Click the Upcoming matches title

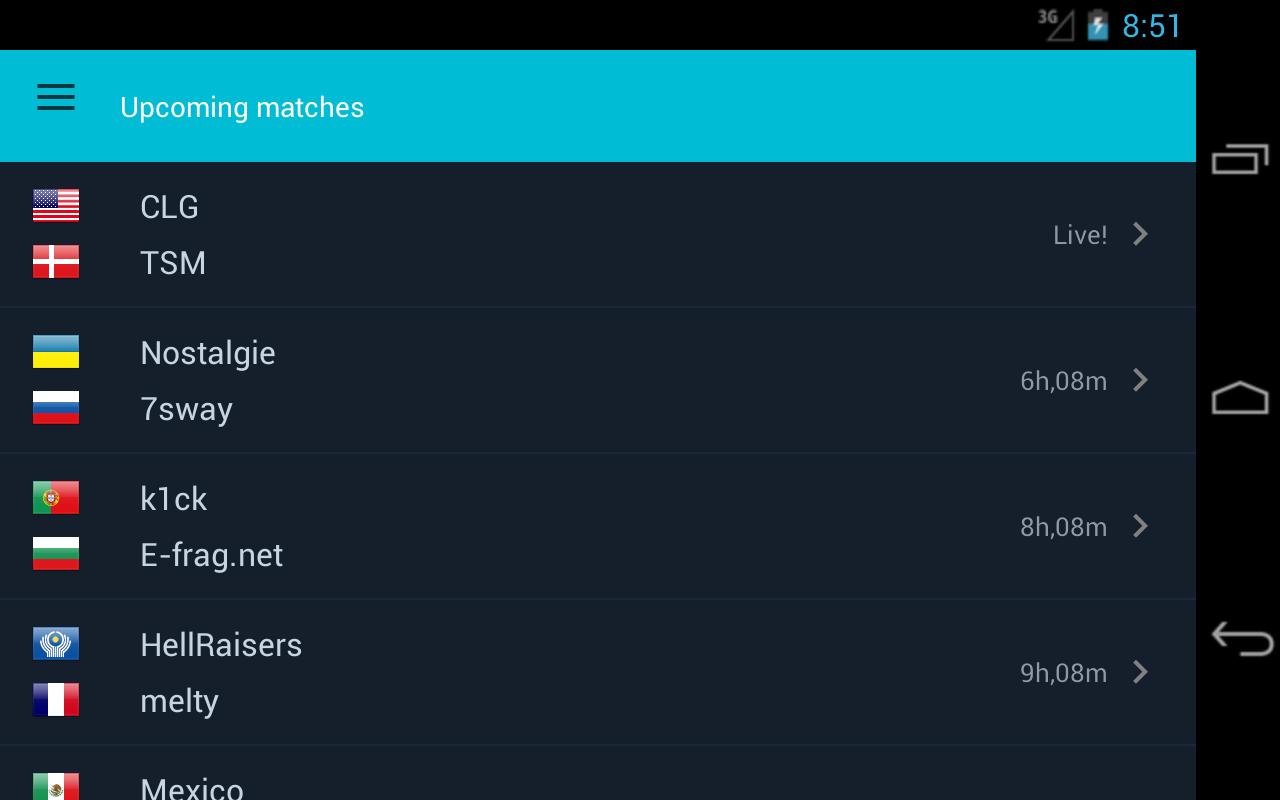[x=242, y=107]
